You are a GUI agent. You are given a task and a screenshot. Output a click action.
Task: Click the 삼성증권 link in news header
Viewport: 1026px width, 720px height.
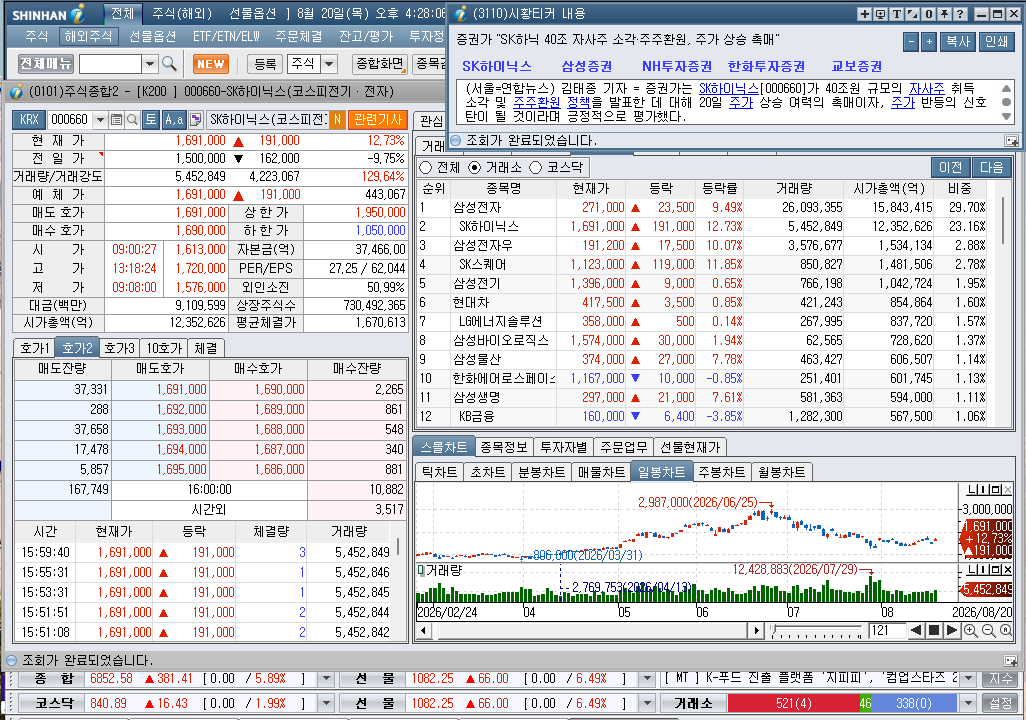(586, 66)
